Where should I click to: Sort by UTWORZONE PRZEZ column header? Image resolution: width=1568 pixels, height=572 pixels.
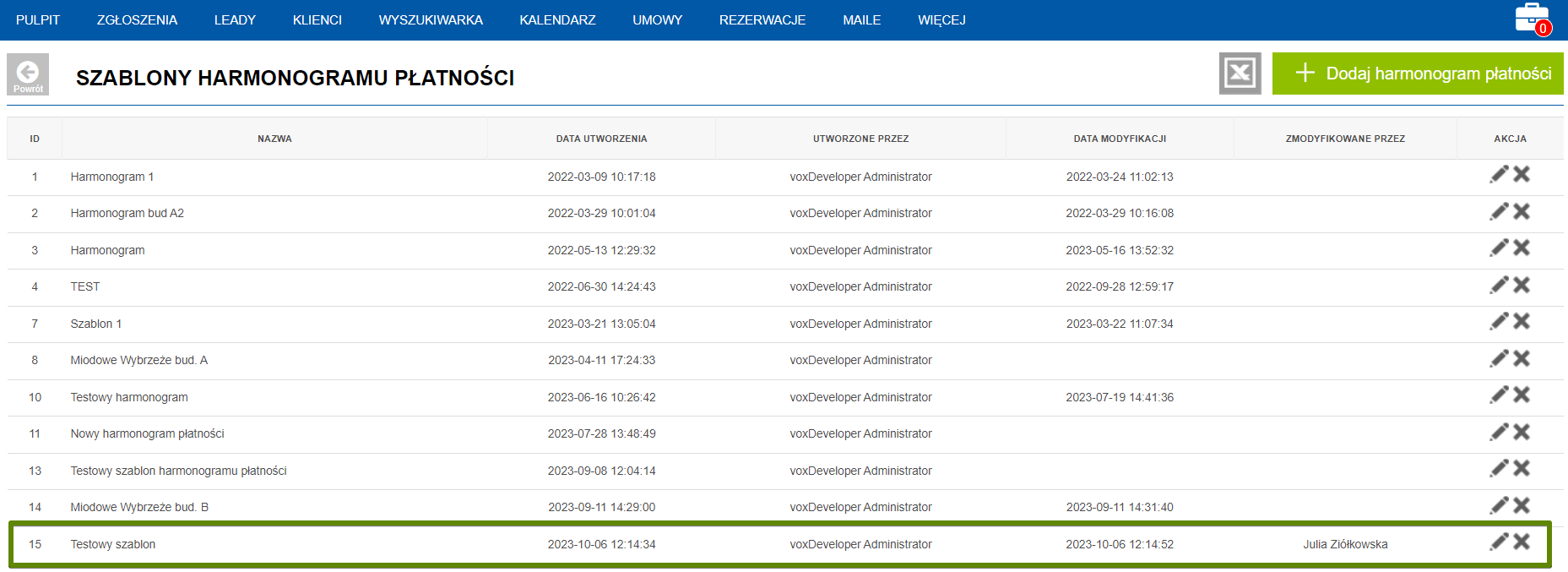(860, 139)
